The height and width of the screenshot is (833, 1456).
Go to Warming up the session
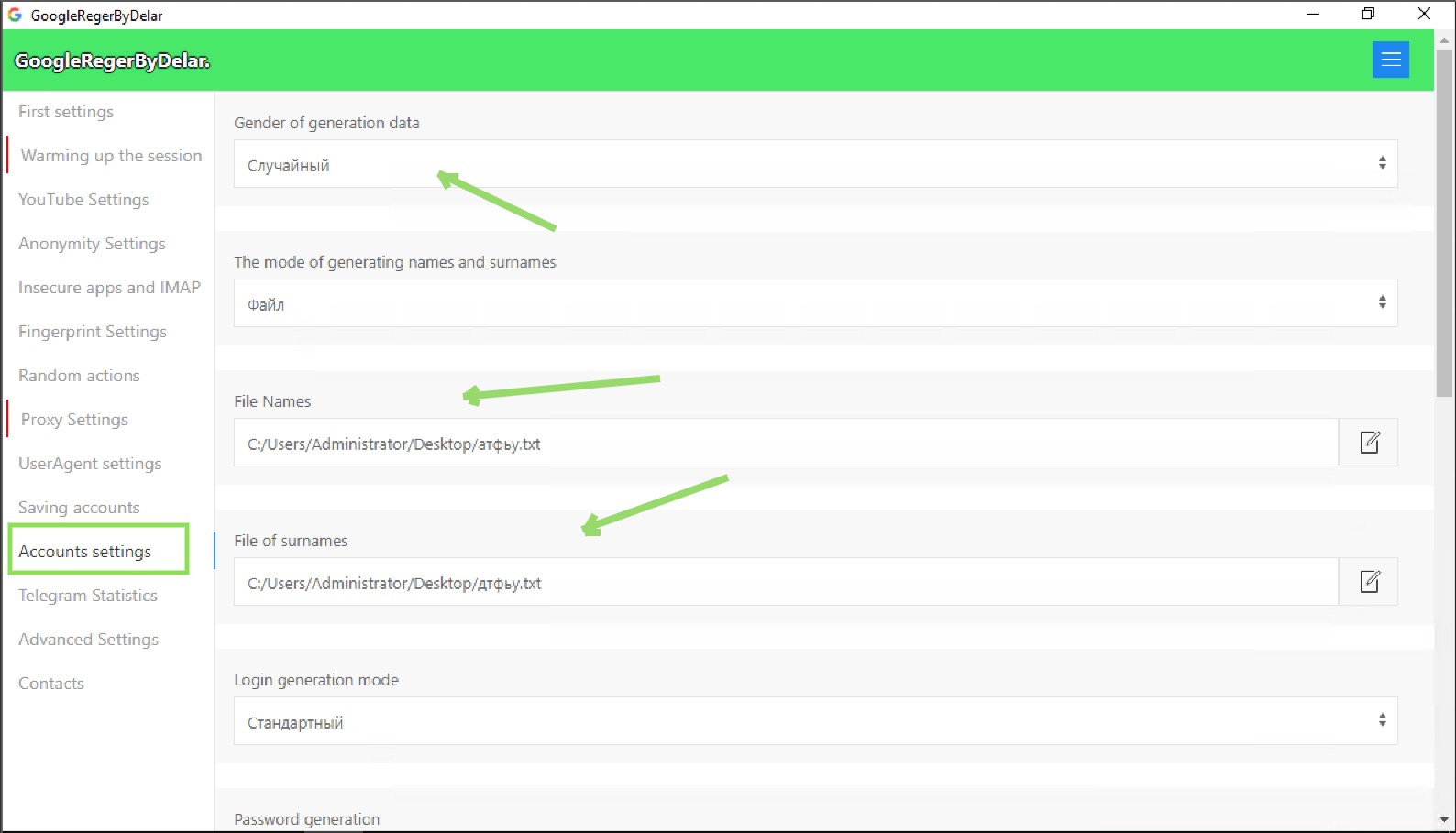point(111,156)
